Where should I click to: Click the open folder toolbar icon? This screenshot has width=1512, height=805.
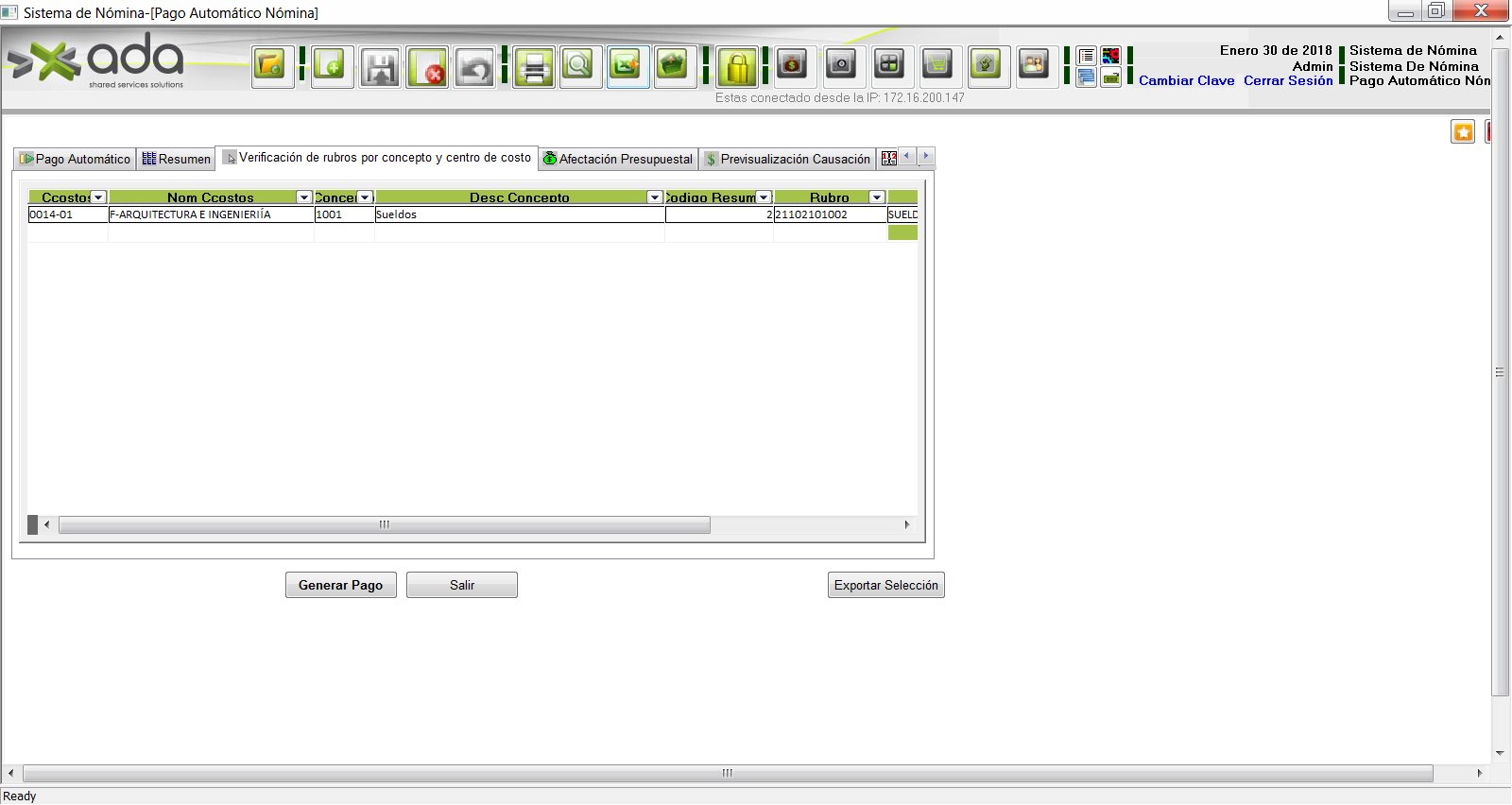(x=272, y=67)
